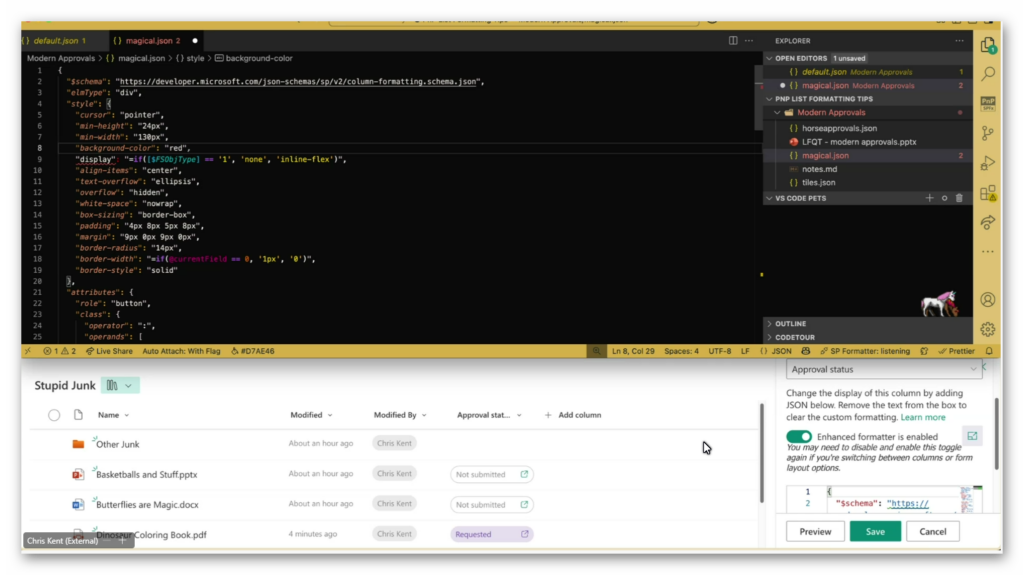The height and width of the screenshot is (575, 1024).
Task: Expand the CodeTour section
Action: (794, 338)
